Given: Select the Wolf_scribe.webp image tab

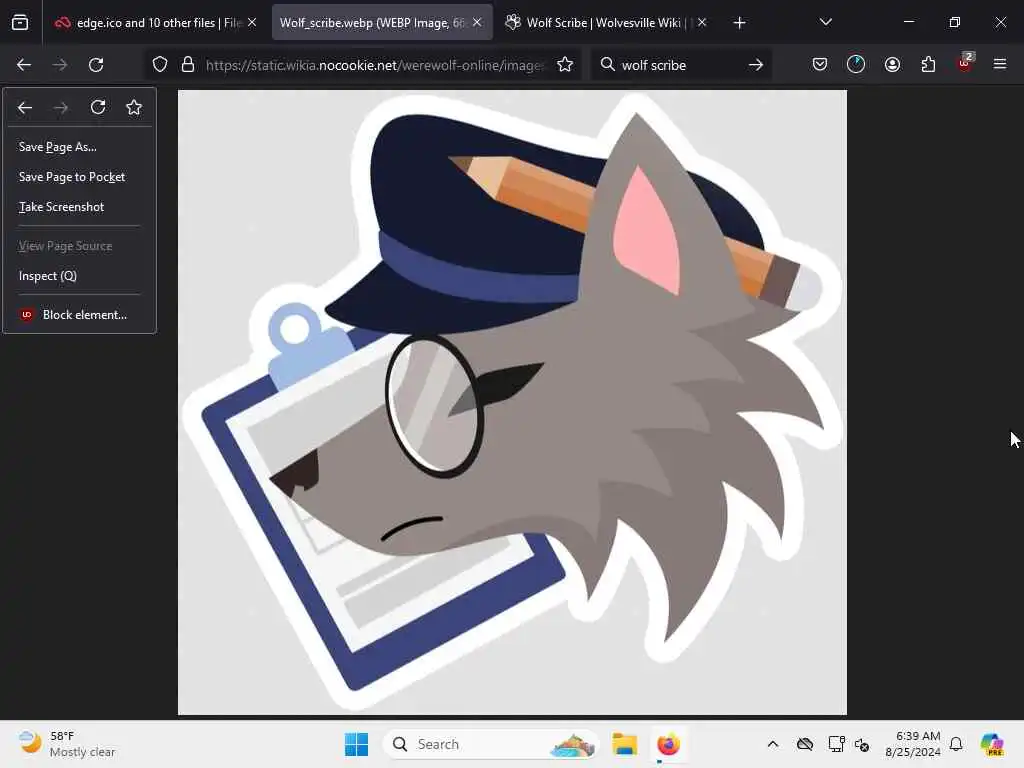Looking at the screenshot, I should coord(381,23).
